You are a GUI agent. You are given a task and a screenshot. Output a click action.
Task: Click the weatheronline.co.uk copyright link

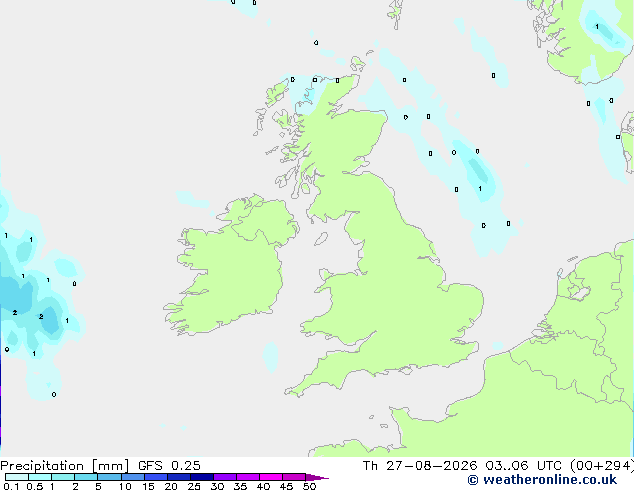(x=542, y=480)
